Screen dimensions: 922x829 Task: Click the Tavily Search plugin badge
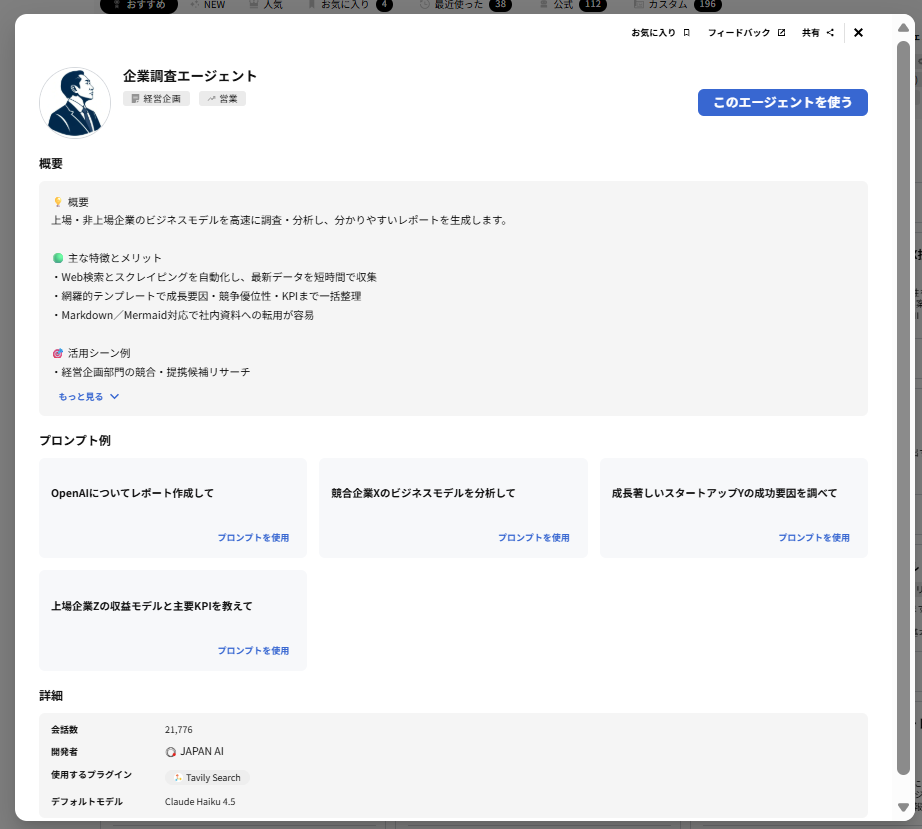206,777
